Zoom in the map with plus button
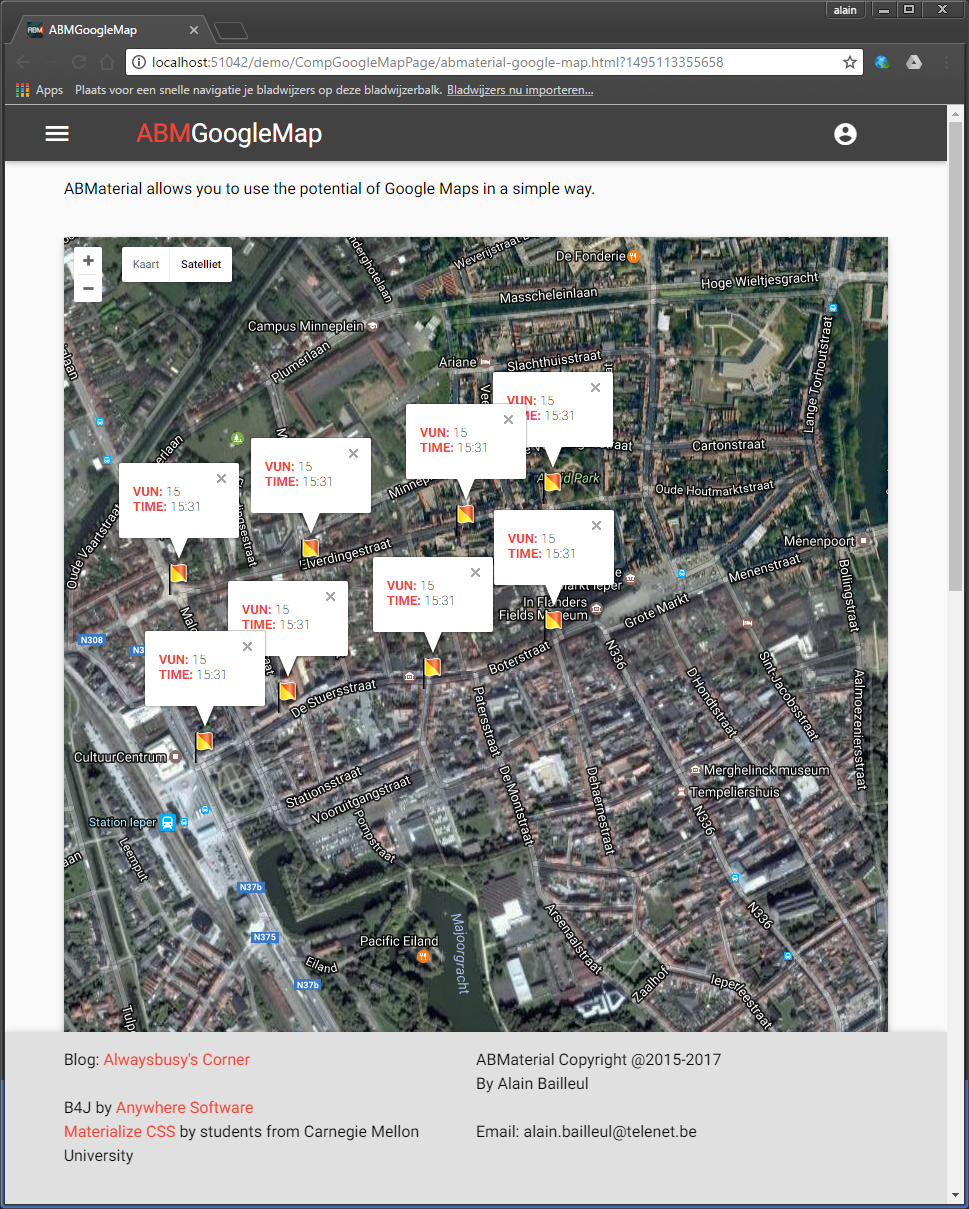The width and height of the screenshot is (969, 1209). [x=88, y=261]
